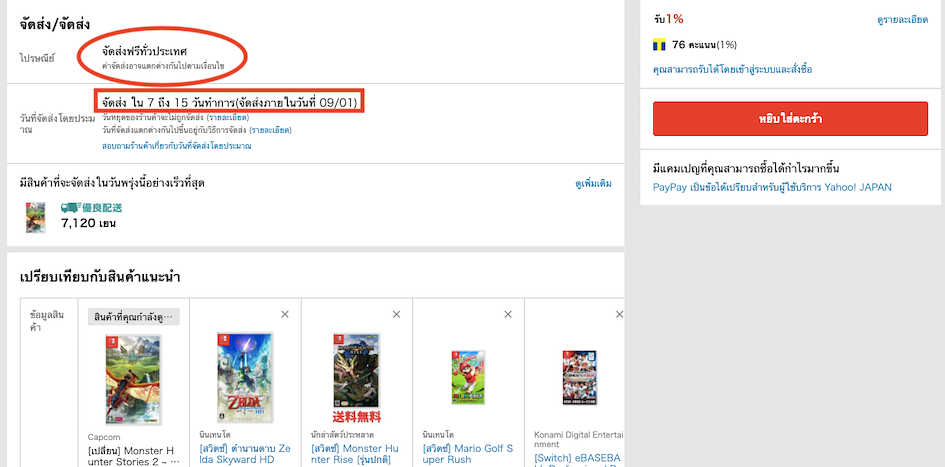Open ดูเพิ่มเติม link for next-day items
945x467 pixels.
594,184
